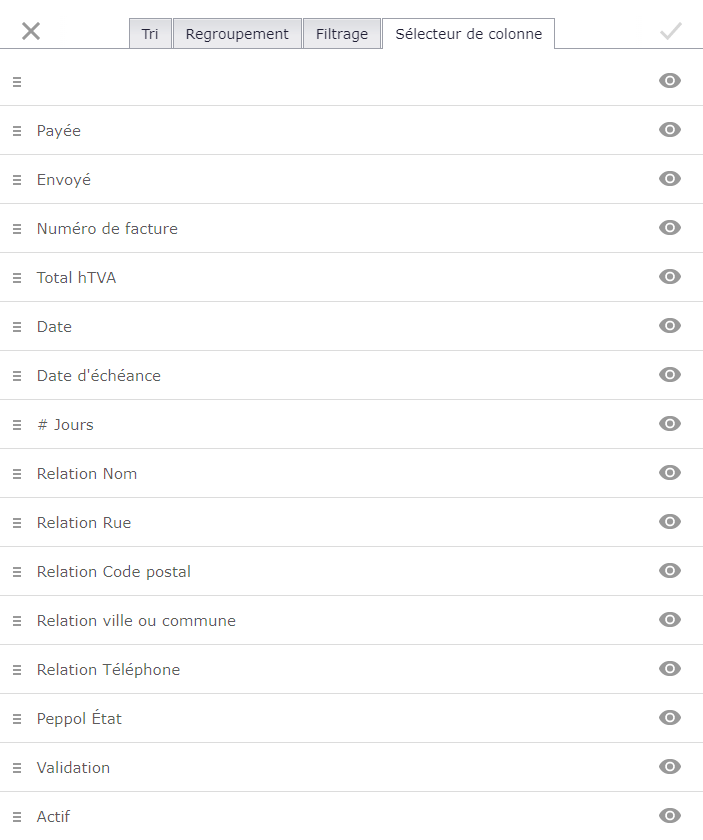This screenshot has height=840, width=703.
Task: Close the column selector panel
Action: point(31,31)
